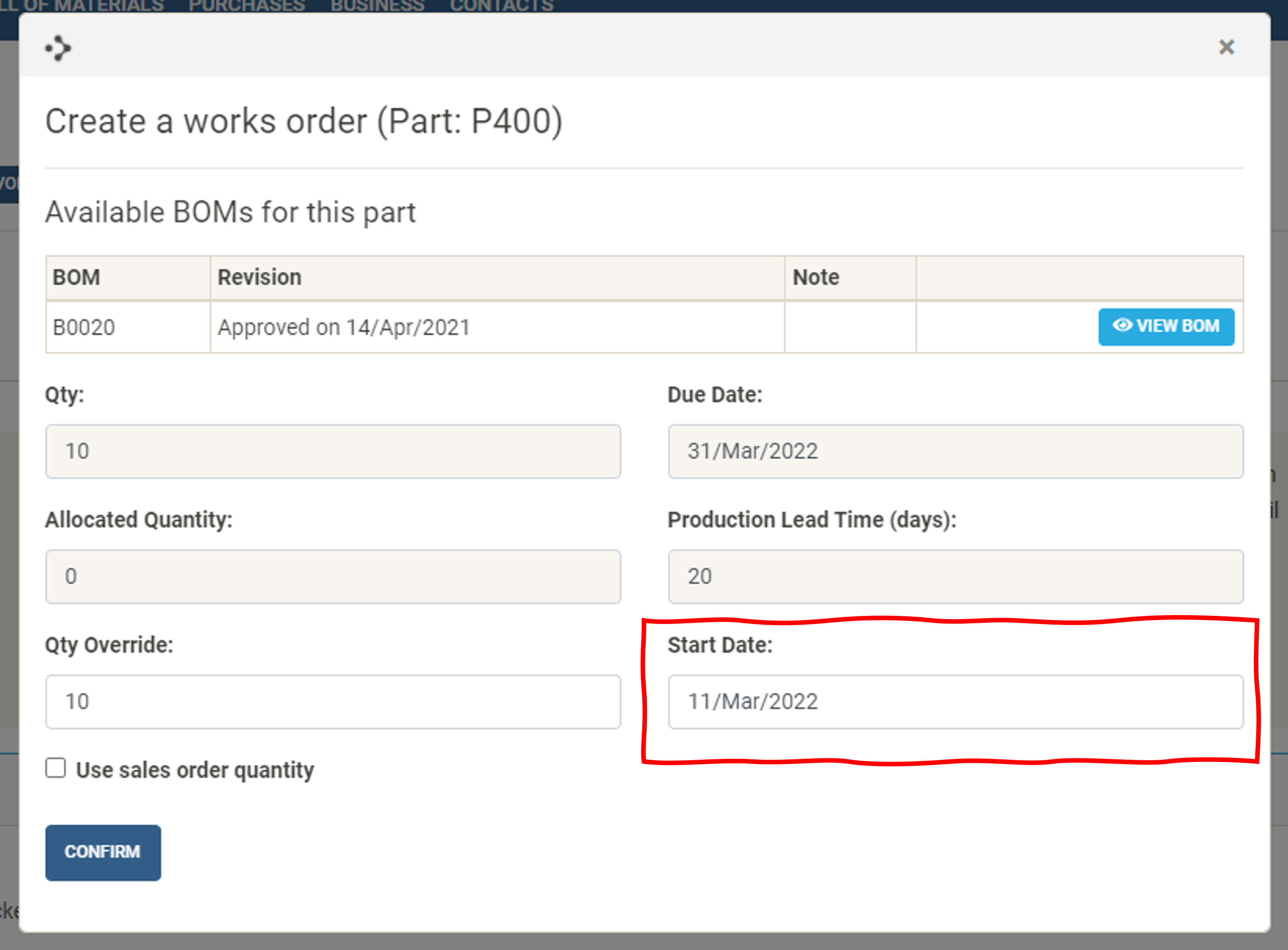Image resolution: width=1288 pixels, height=950 pixels.
Task: Open the Start Date picker field
Action: point(955,701)
